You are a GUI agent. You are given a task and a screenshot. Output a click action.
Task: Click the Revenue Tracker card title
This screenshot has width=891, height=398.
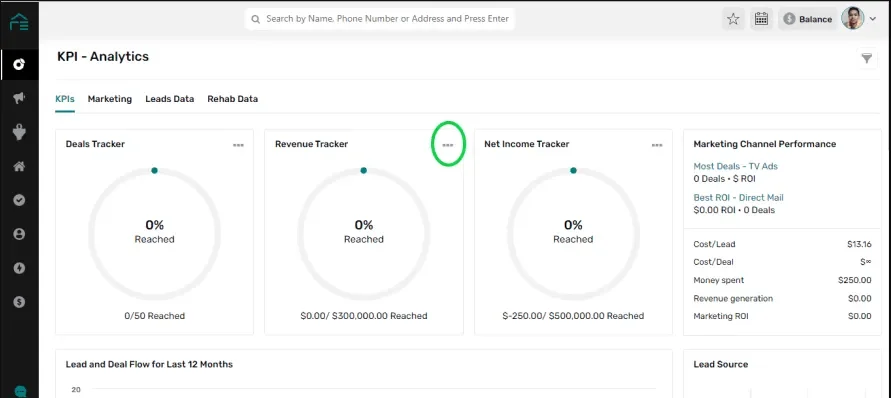pyautogui.click(x=311, y=144)
